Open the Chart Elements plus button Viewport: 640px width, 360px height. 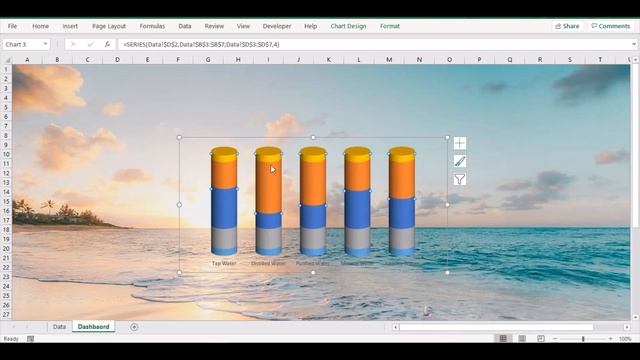(x=460, y=143)
